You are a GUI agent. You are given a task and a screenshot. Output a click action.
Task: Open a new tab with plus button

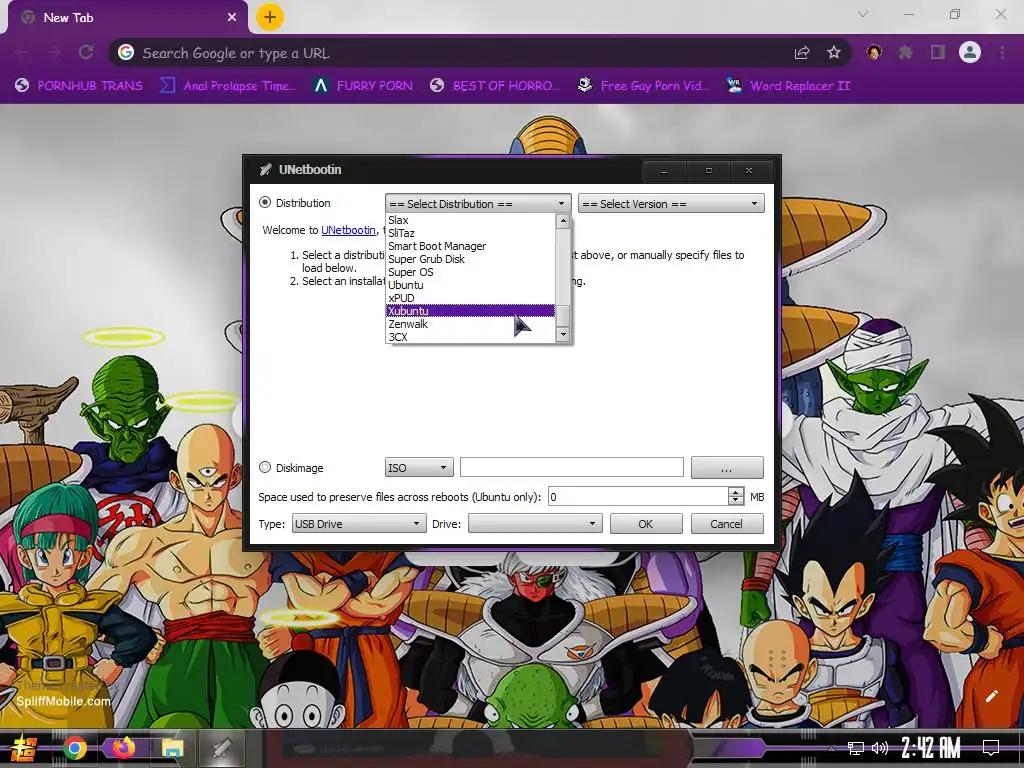coord(270,17)
